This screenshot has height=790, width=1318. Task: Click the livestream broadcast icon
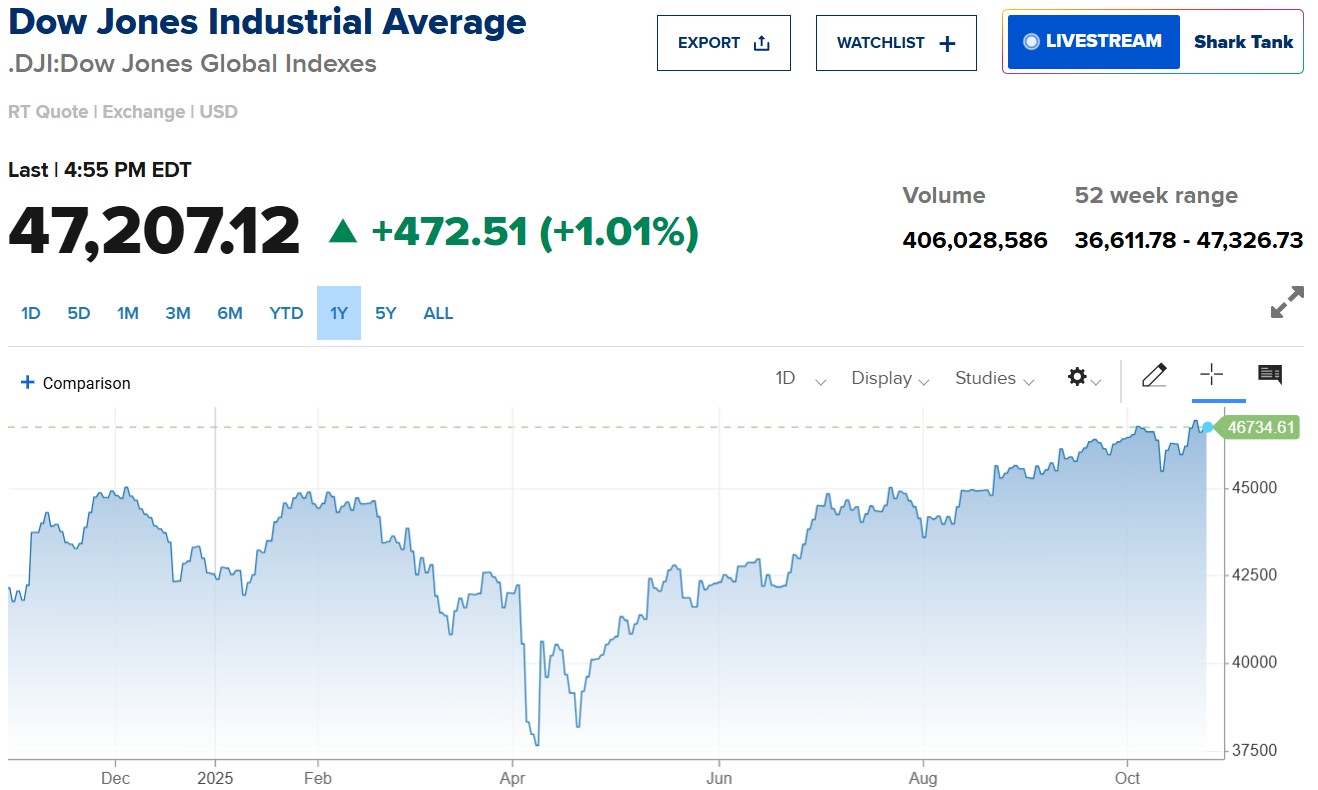tap(1031, 42)
